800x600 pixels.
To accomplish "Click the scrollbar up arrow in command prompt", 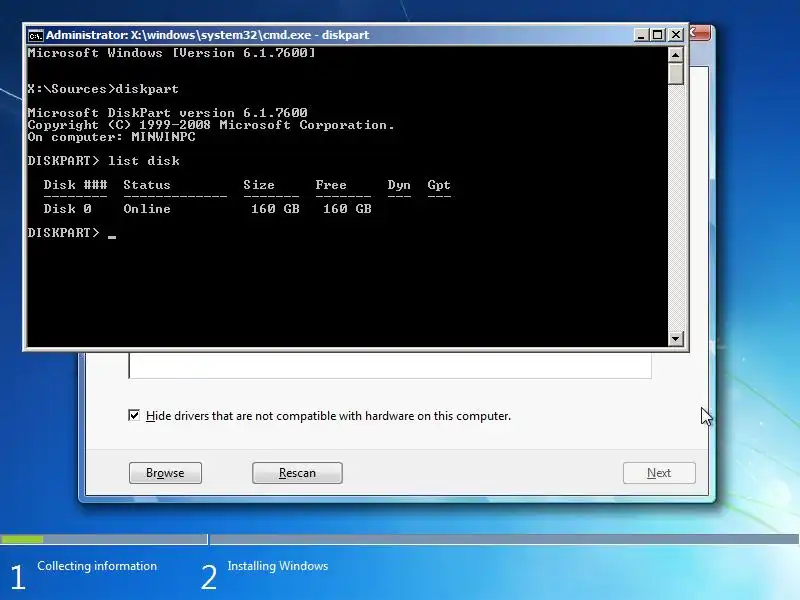I will [x=676, y=54].
